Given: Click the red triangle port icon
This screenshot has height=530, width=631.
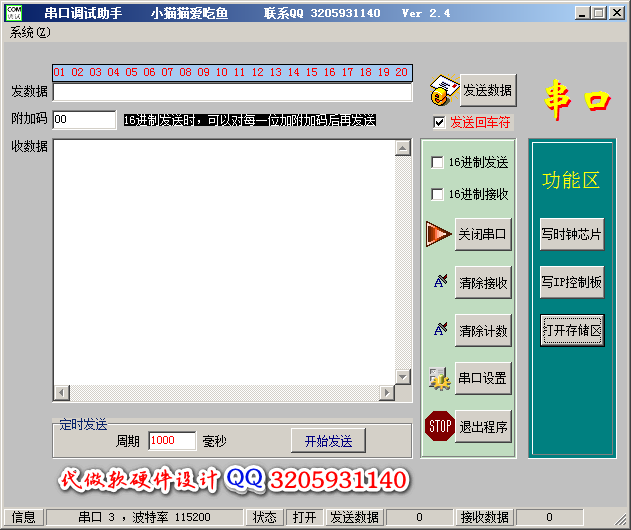Looking at the screenshot, I should [x=439, y=234].
